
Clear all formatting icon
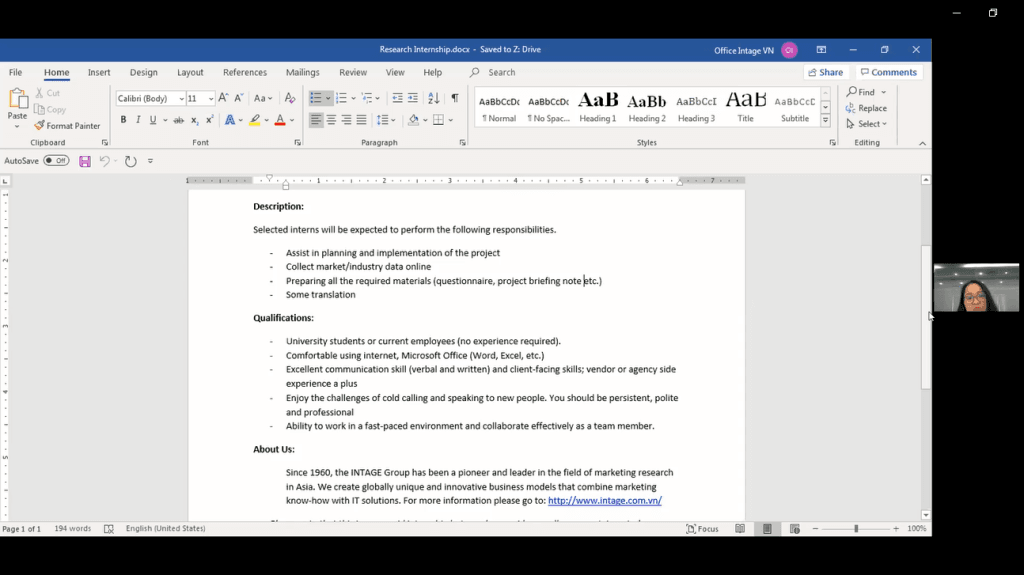point(290,98)
